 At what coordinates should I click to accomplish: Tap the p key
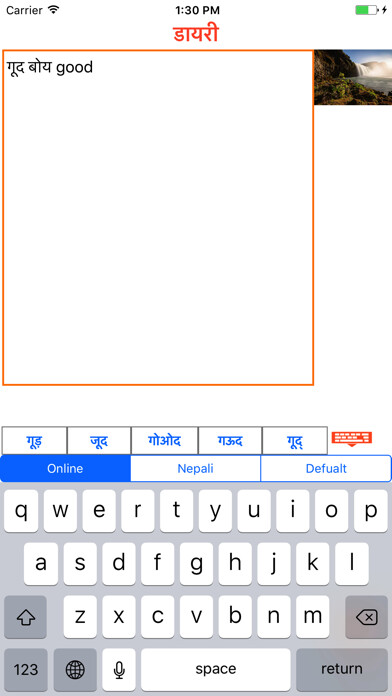[371, 511]
